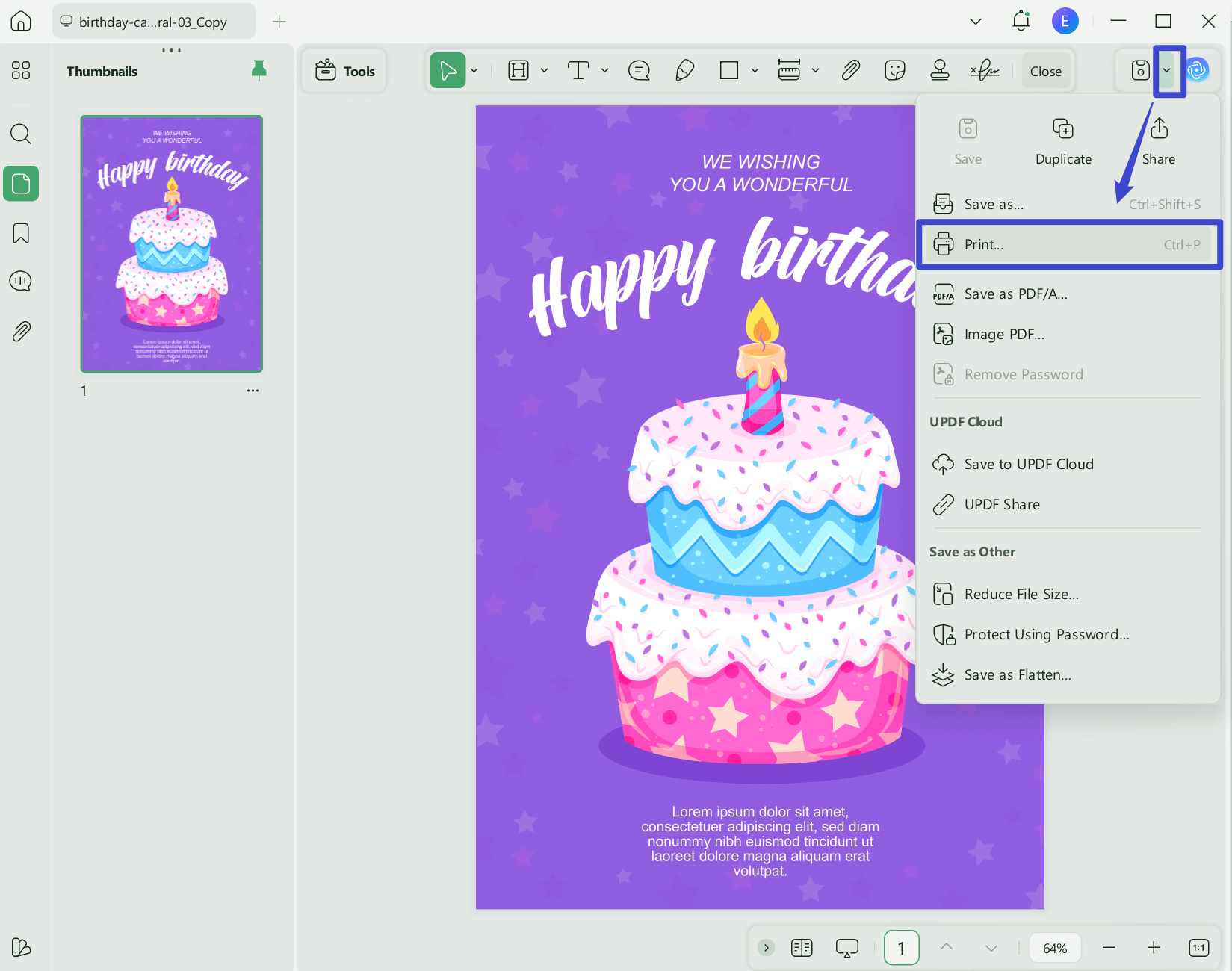Zoom out with minus button
This screenshot has width=1232, height=971.
pyautogui.click(x=1109, y=948)
